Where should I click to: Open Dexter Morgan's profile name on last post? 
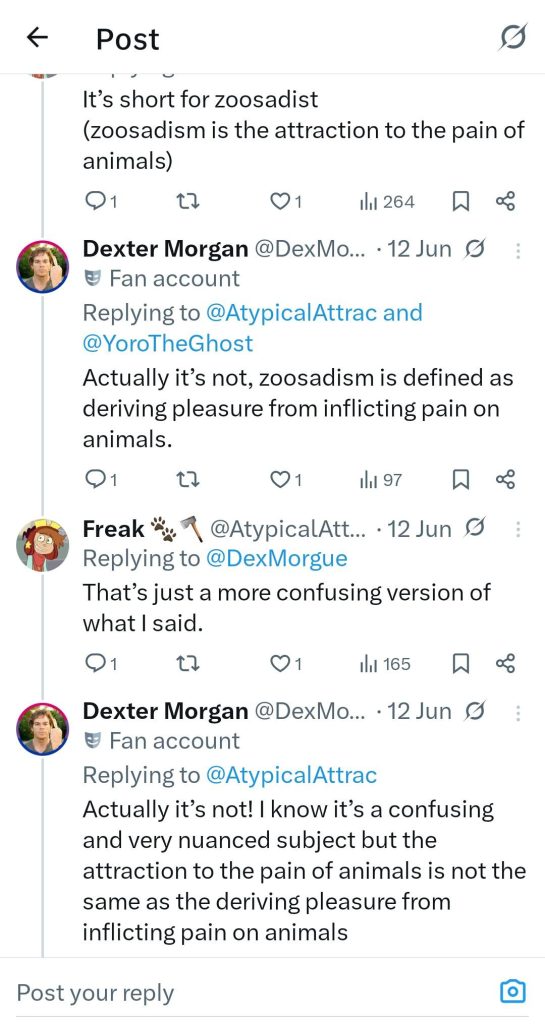point(165,711)
